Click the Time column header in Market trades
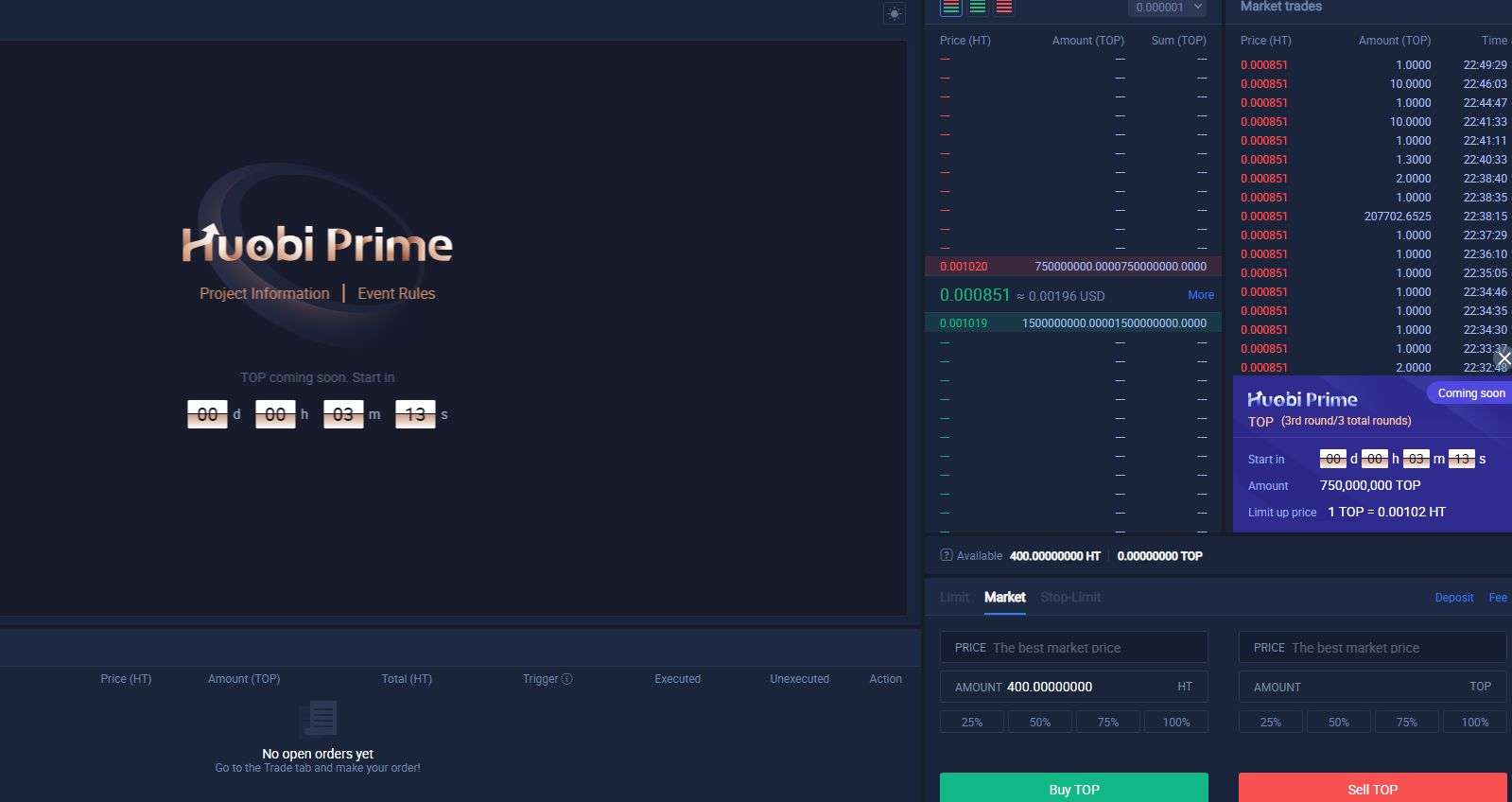The width and height of the screenshot is (1512, 802). (1494, 41)
